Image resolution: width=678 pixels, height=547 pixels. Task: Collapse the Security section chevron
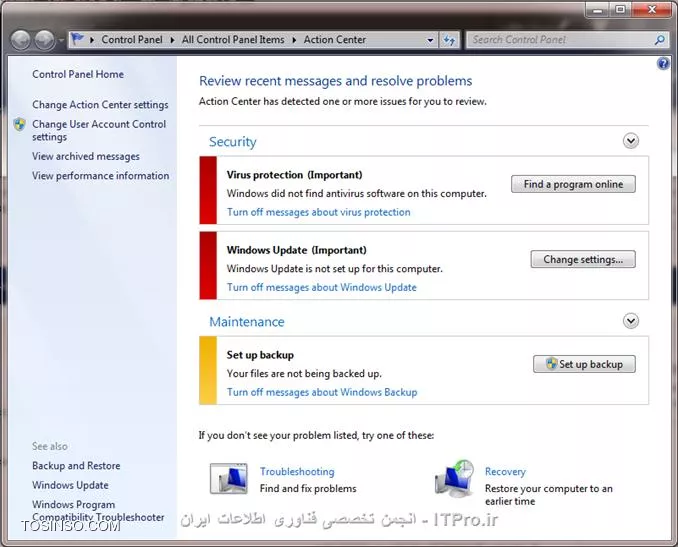coord(631,141)
